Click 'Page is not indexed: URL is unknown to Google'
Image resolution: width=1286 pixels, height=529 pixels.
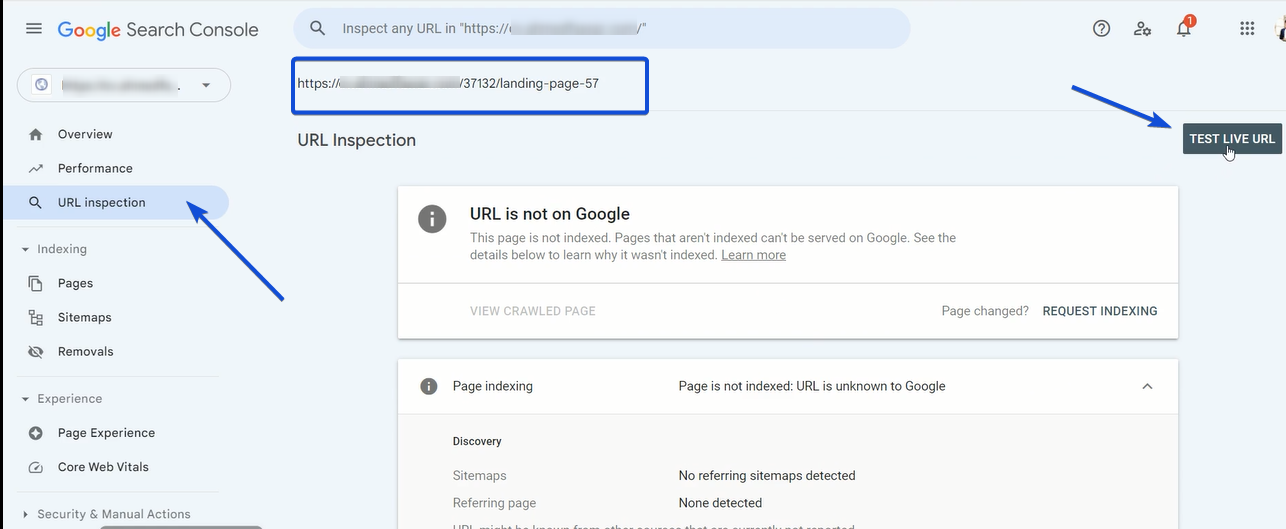coord(812,386)
